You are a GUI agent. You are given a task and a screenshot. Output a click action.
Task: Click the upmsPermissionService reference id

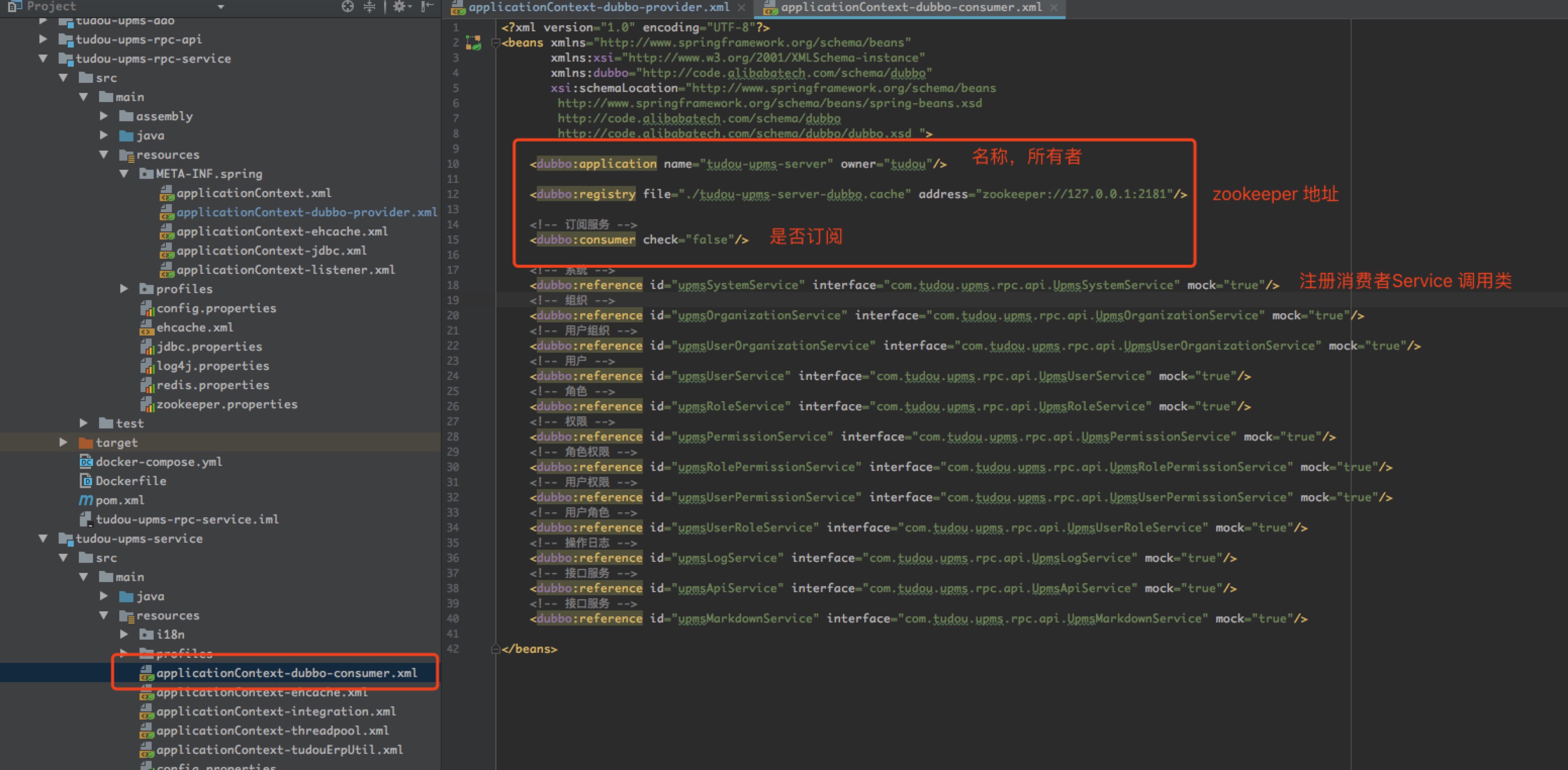pyautogui.click(x=752, y=437)
